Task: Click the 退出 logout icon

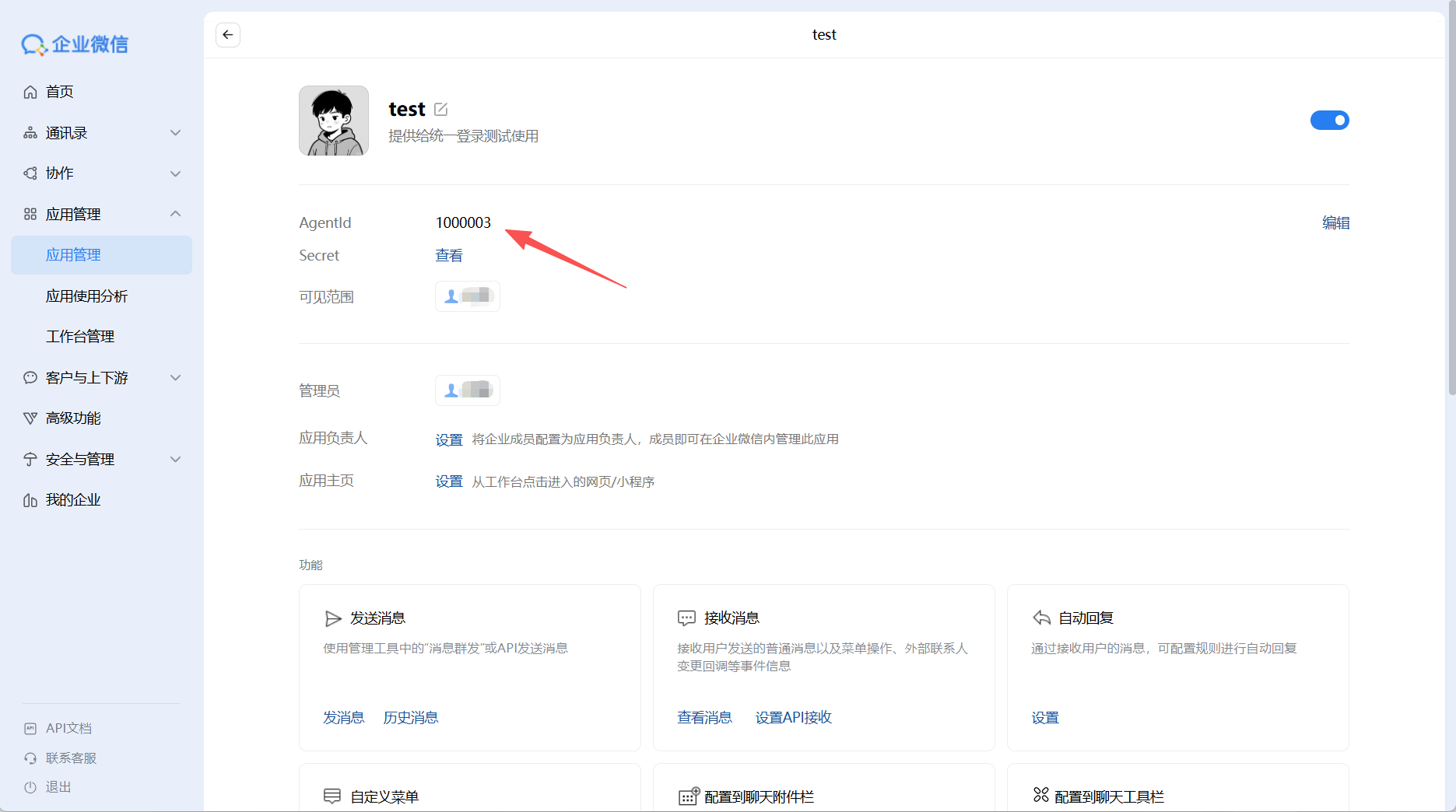Action: [30, 787]
